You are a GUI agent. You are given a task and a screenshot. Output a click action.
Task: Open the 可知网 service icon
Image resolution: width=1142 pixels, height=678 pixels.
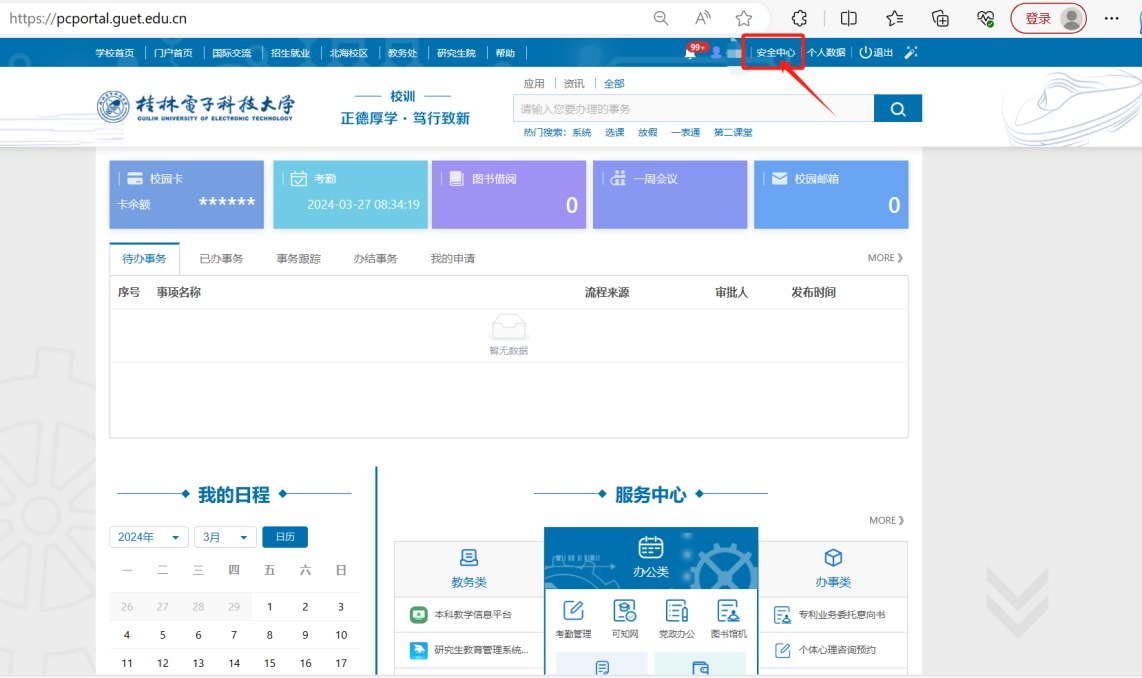click(625, 618)
